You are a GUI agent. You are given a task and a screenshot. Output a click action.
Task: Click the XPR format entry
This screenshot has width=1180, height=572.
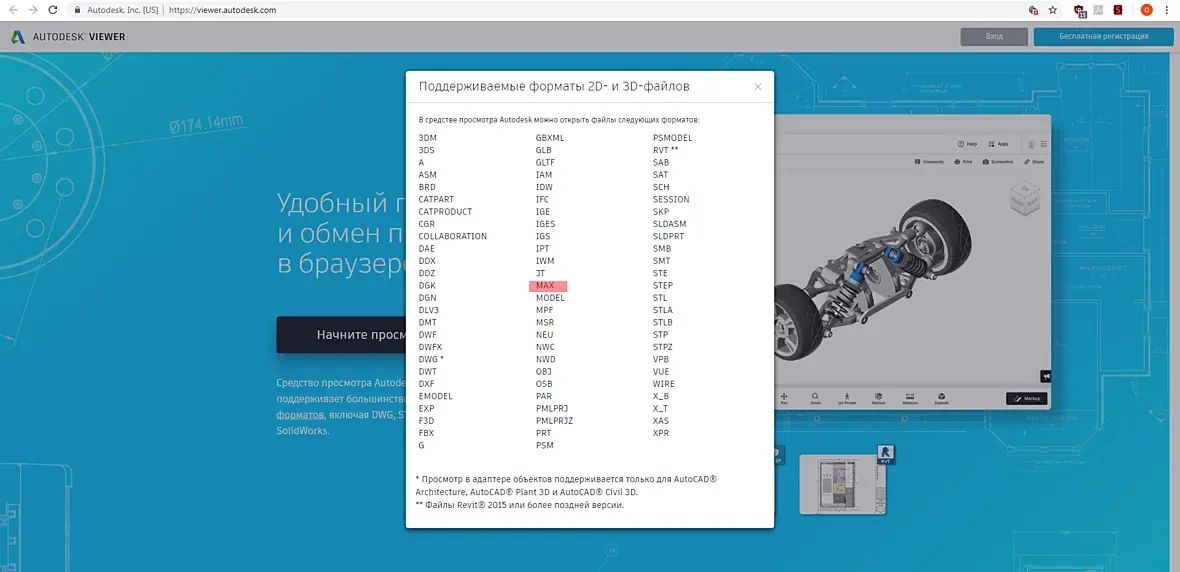pos(661,434)
